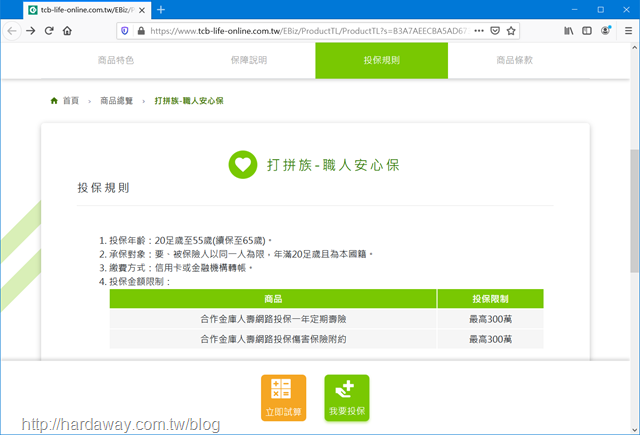Open the browser home page
Viewport: 640px width, 435px height.
coord(67,31)
